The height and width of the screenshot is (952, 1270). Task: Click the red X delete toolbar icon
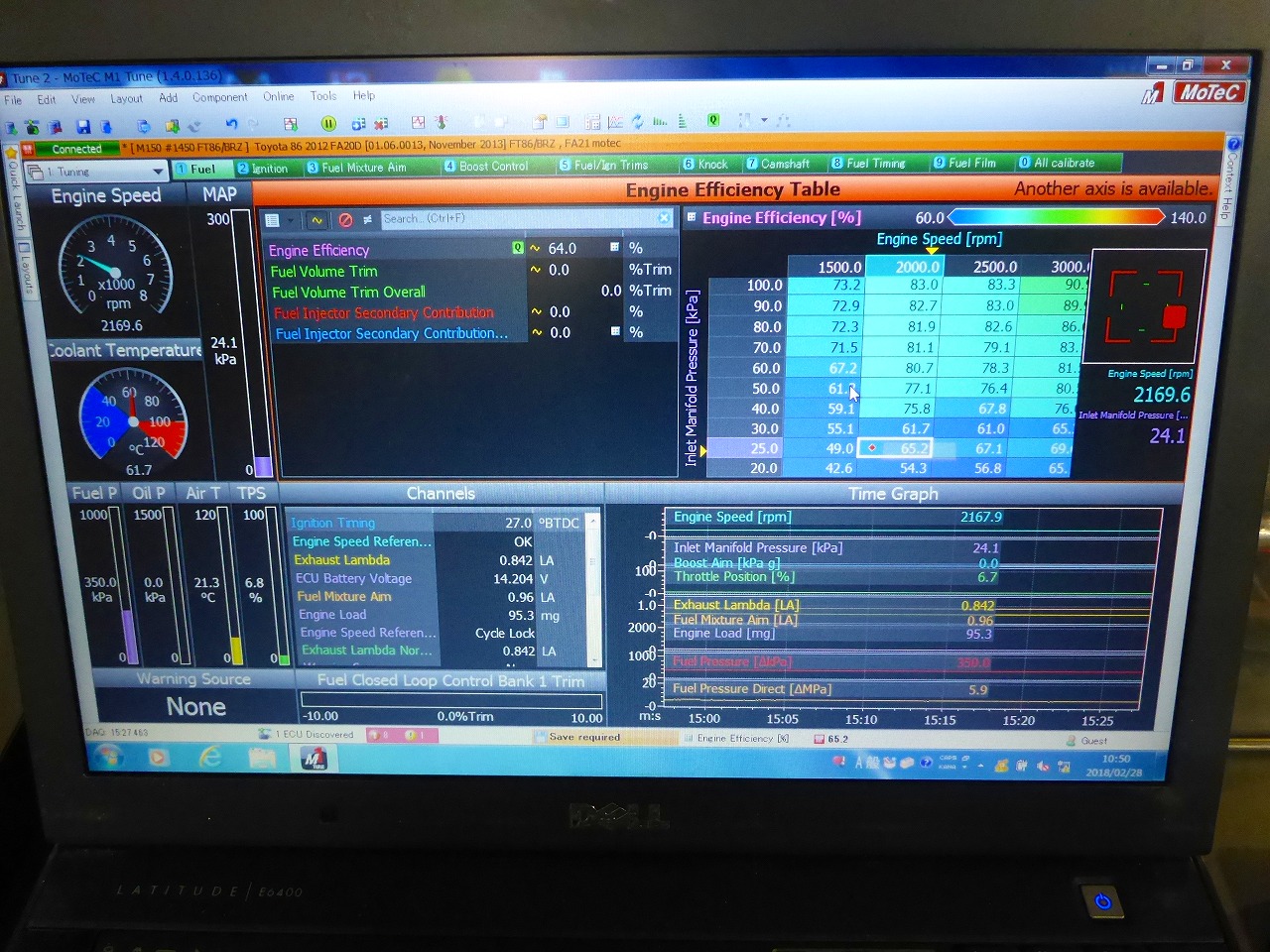380,123
